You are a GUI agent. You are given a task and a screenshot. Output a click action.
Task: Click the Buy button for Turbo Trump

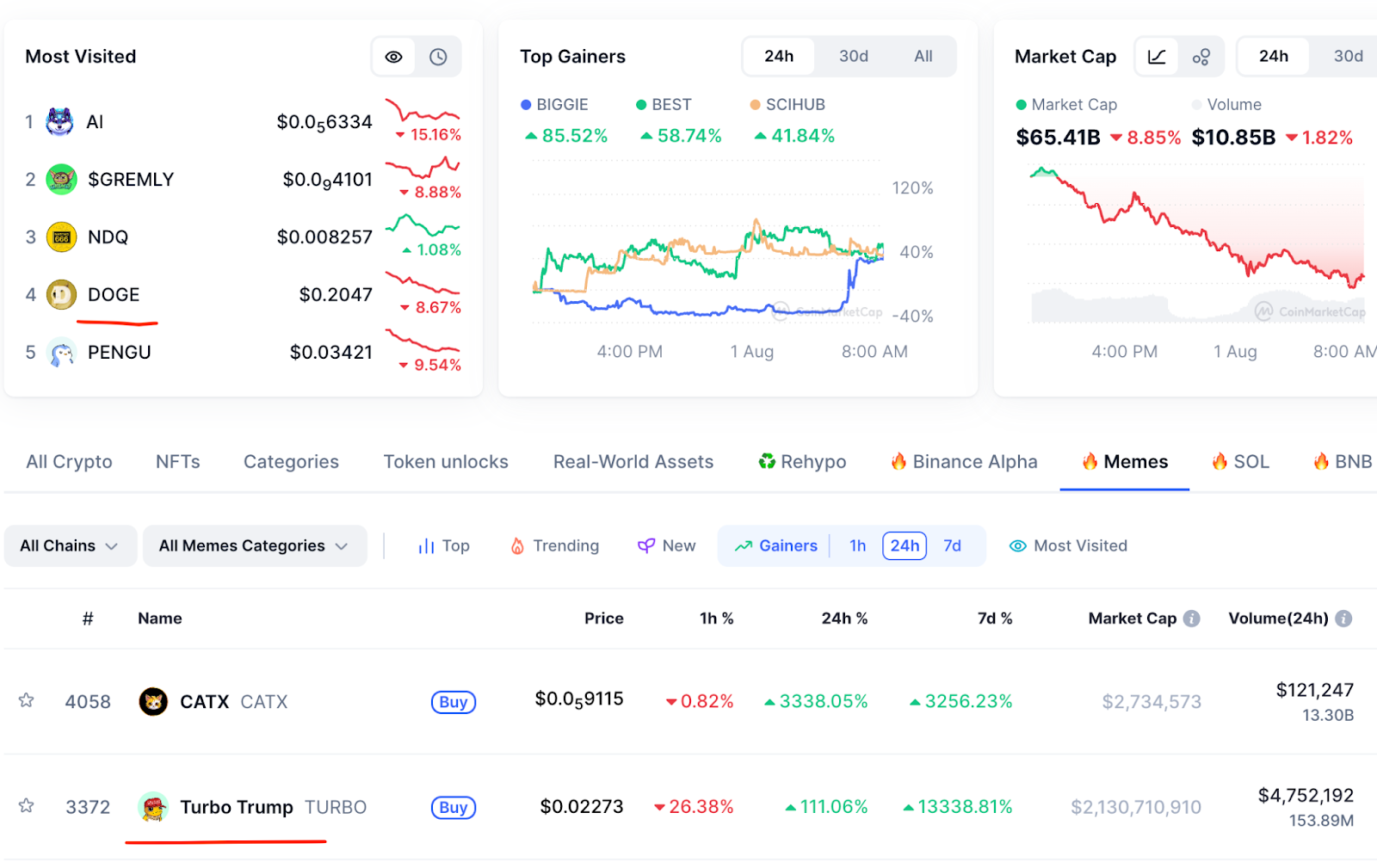[453, 807]
